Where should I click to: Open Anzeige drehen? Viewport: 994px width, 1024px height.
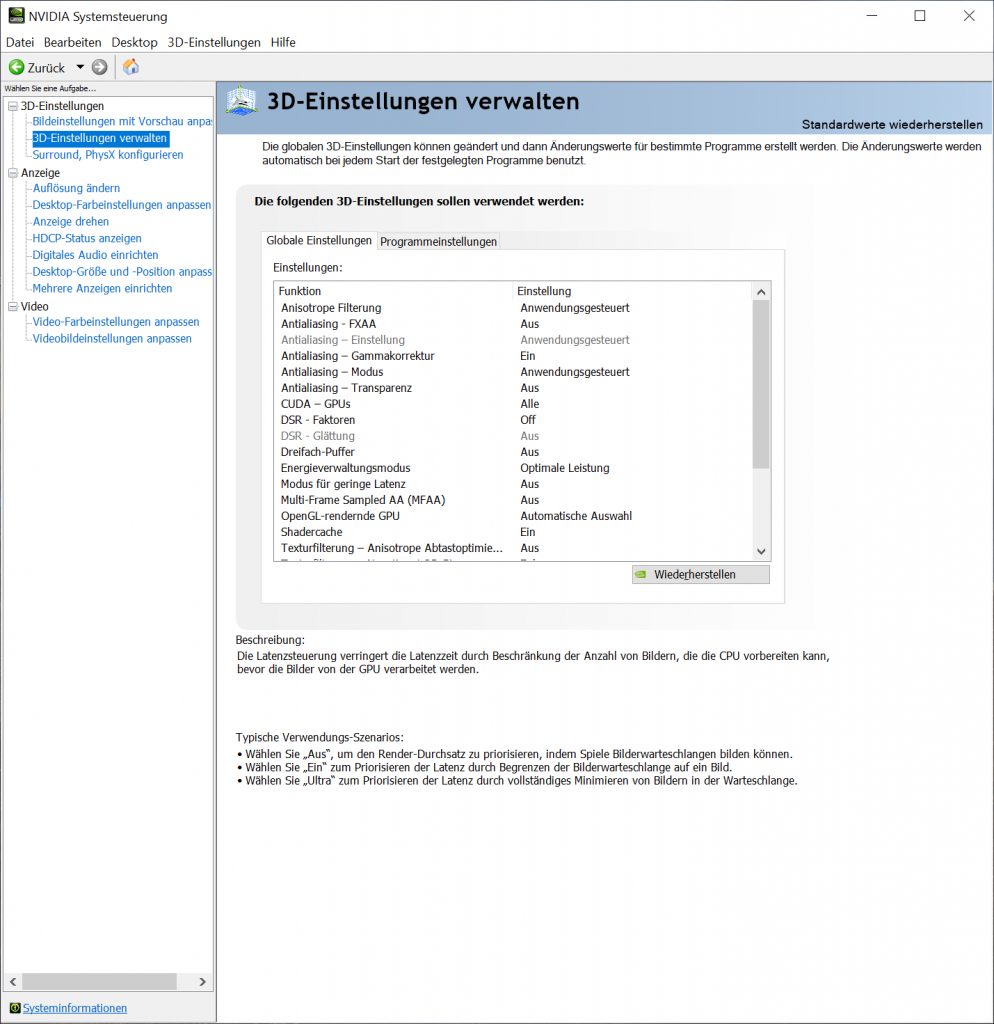coord(71,221)
